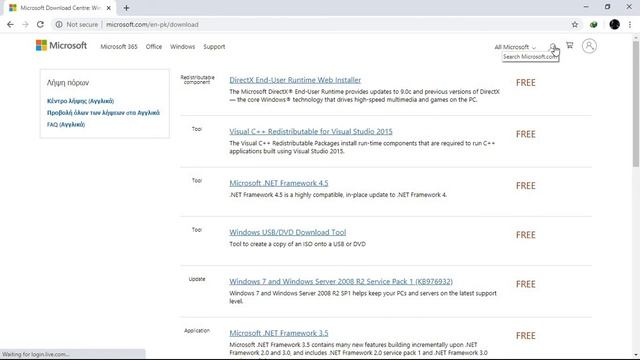Expand the All Microsoft dropdown
Image resolution: width=640 pixels, height=360 pixels.
pos(515,47)
